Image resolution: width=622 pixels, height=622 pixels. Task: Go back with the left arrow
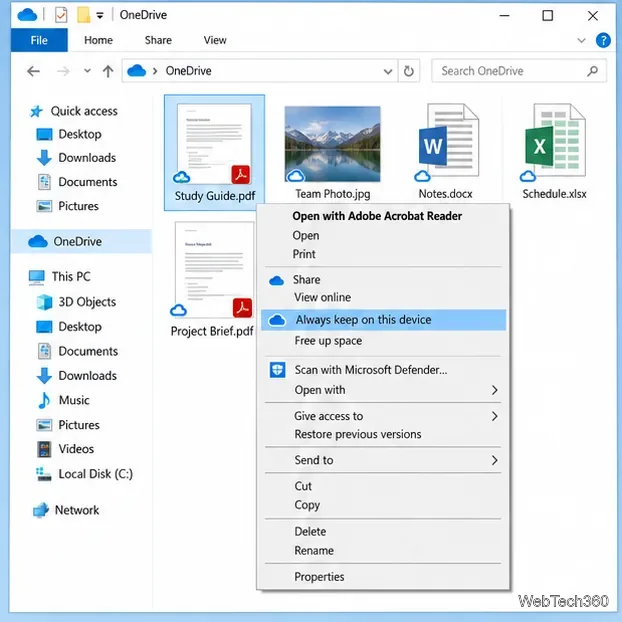[33, 71]
